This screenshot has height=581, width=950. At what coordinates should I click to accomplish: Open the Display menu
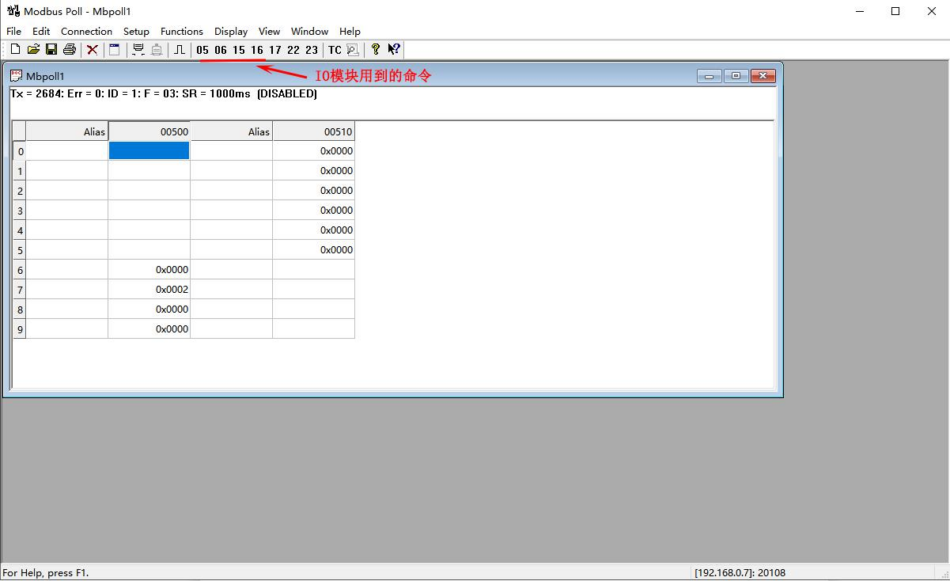[231, 32]
